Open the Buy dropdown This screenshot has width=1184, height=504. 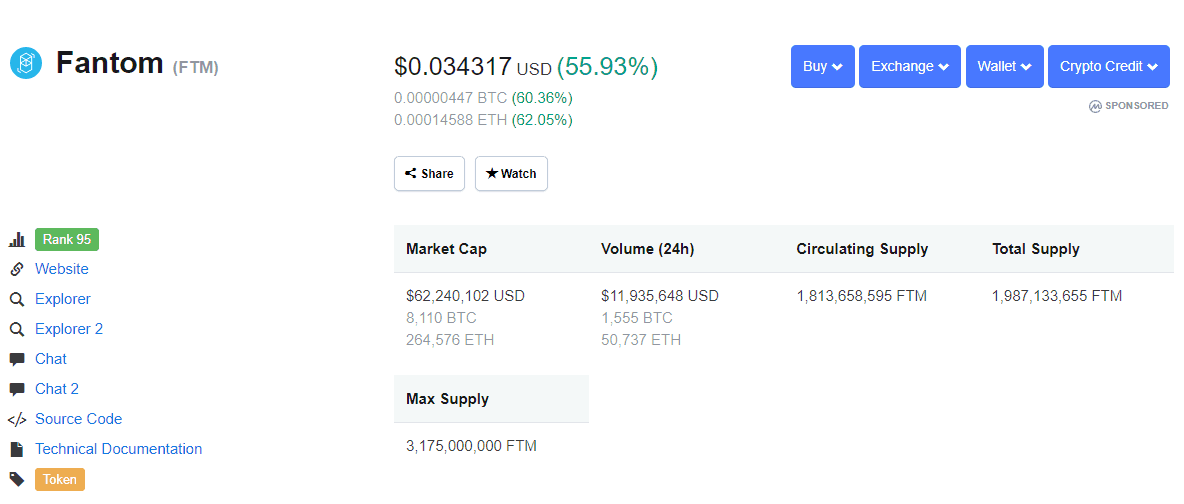tap(823, 67)
